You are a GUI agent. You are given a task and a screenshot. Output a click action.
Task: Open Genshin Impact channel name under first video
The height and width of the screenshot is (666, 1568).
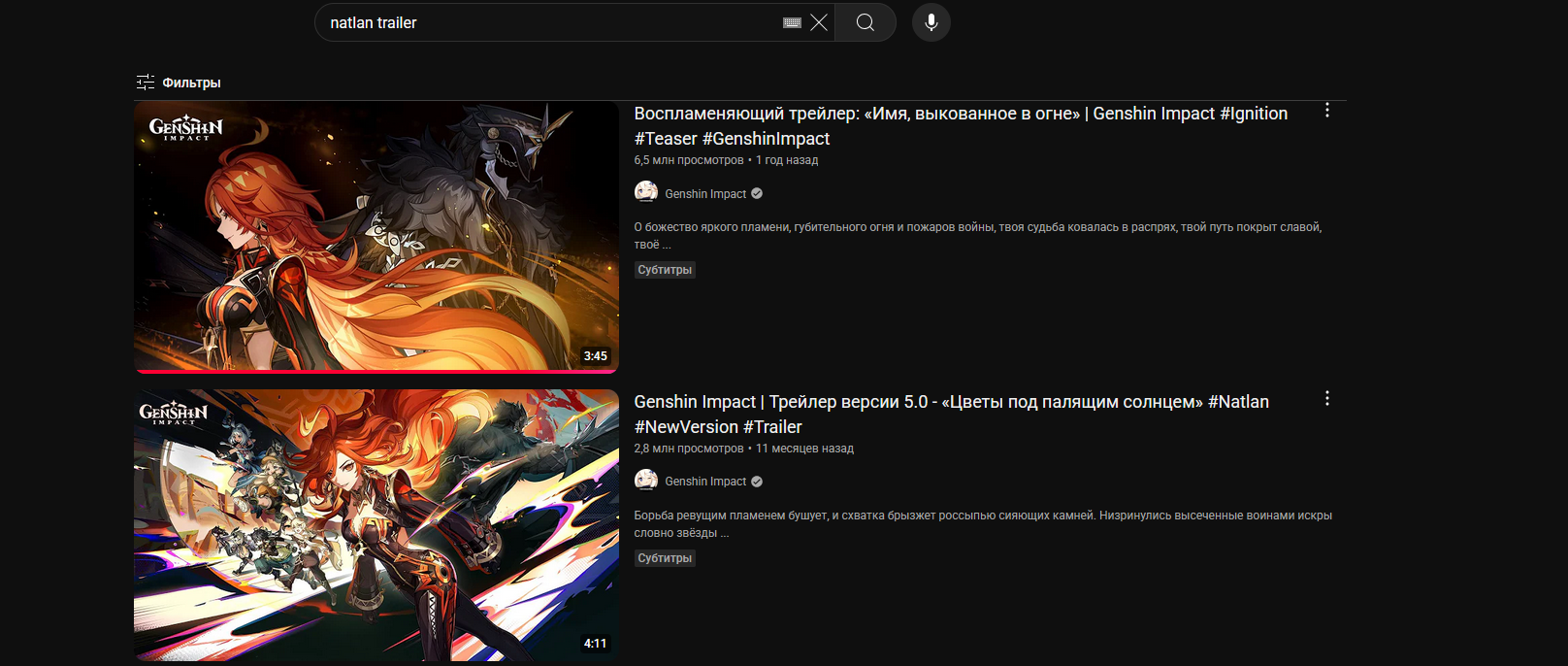point(705,194)
